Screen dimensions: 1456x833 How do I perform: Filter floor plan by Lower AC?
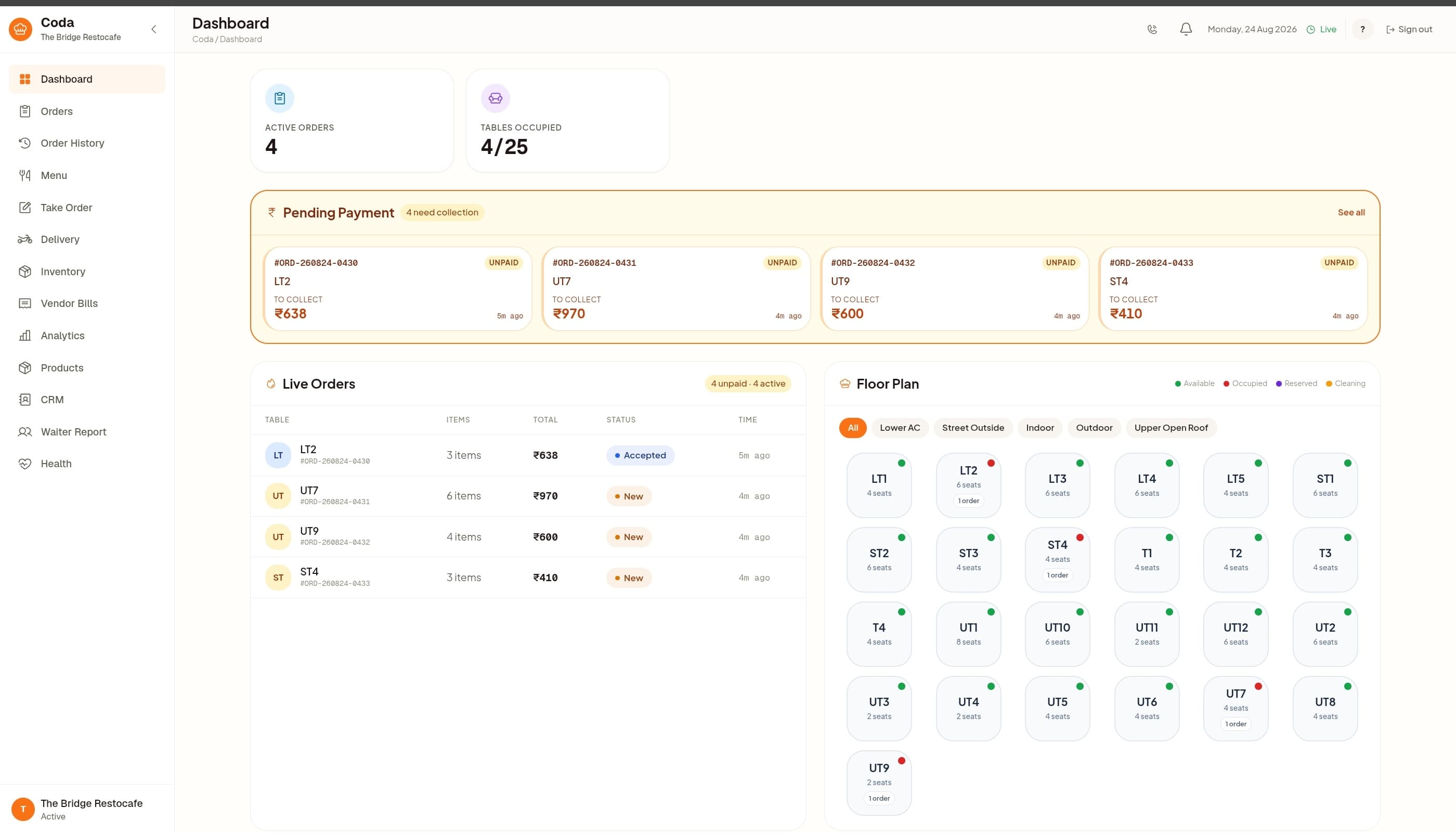(x=900, y=428)
